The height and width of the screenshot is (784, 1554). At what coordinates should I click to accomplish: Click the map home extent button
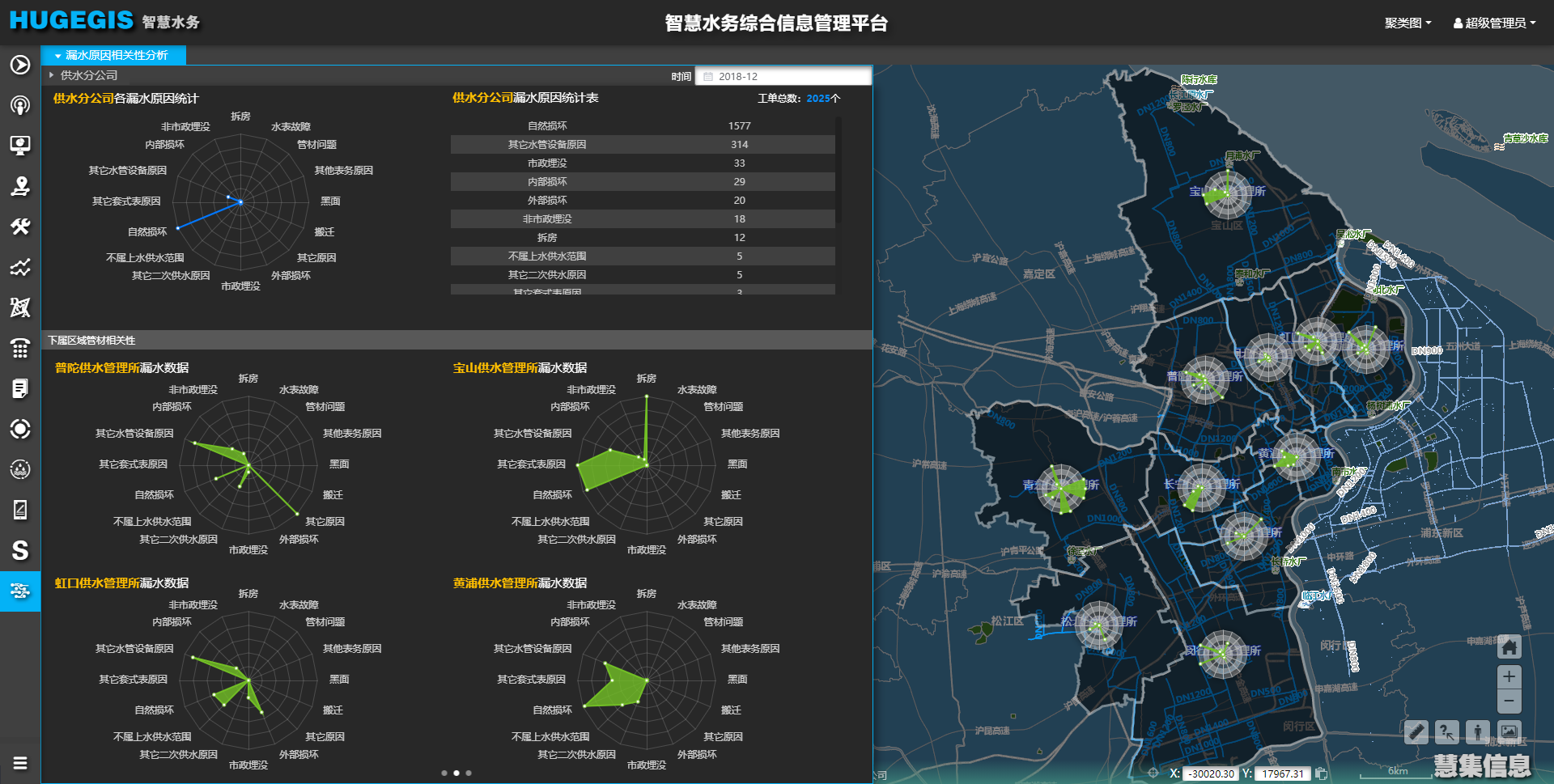[1509, 646]
